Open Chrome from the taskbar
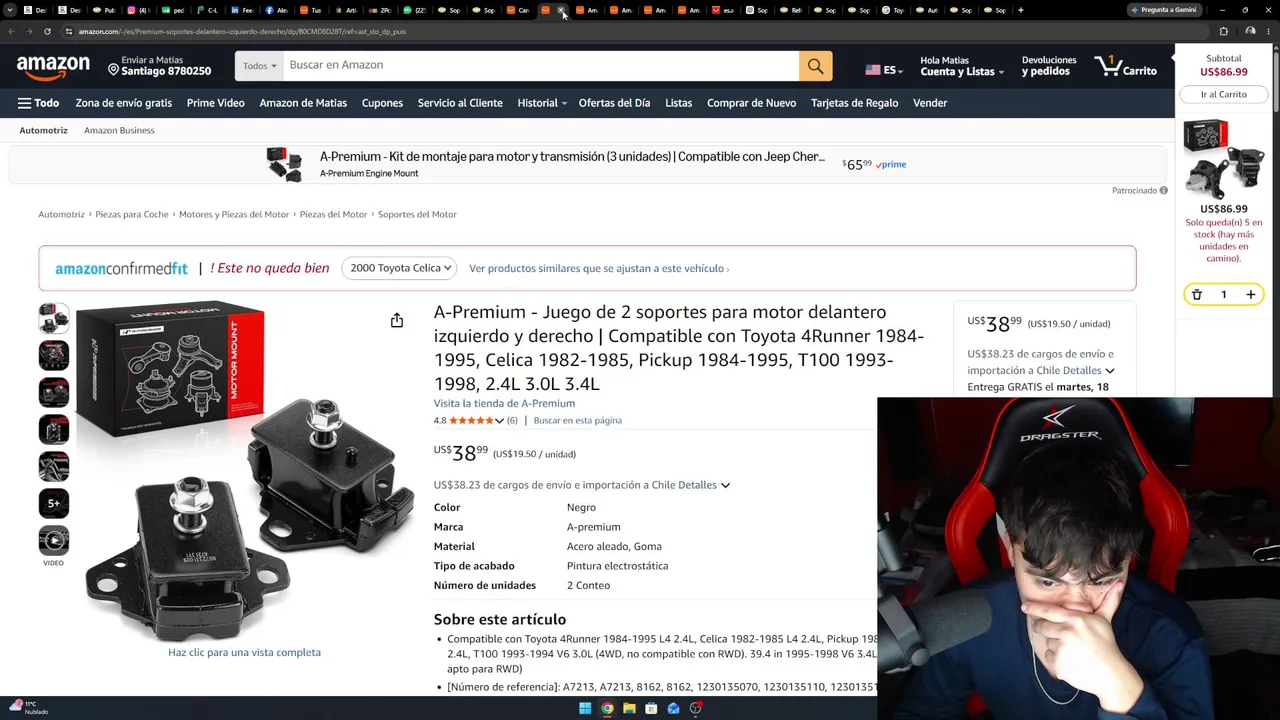 (x=607, y=709)
